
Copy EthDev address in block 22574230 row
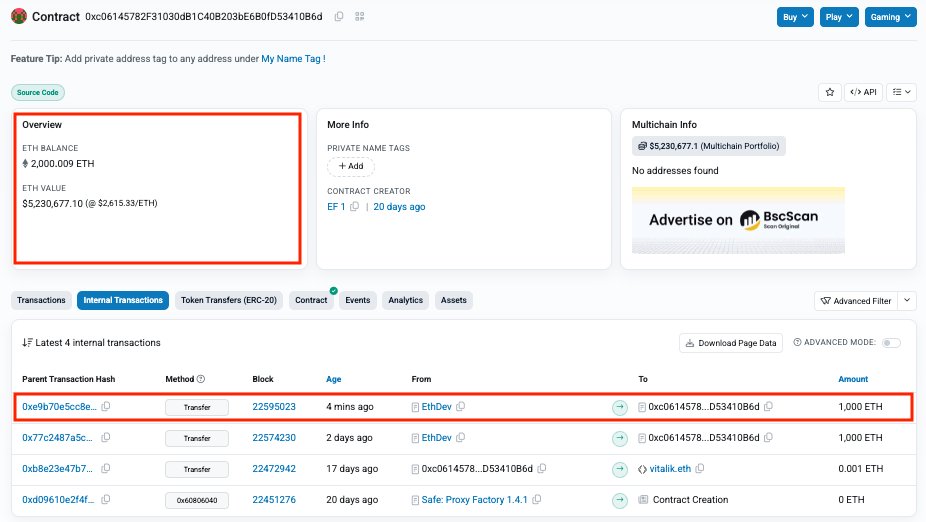[461, 438]
